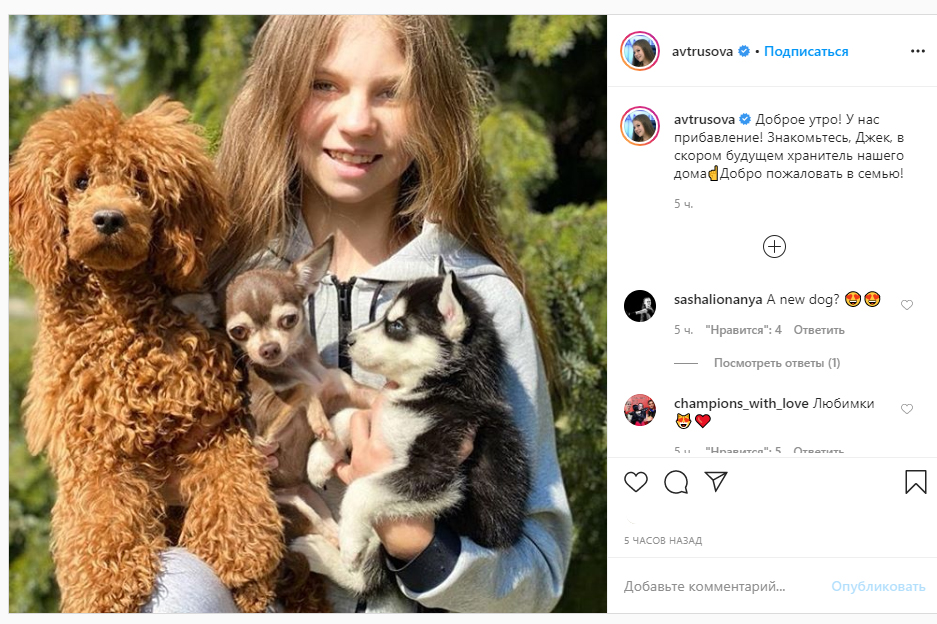
Task: Open the dog photo of the post
Action: (x=308, y=314)
